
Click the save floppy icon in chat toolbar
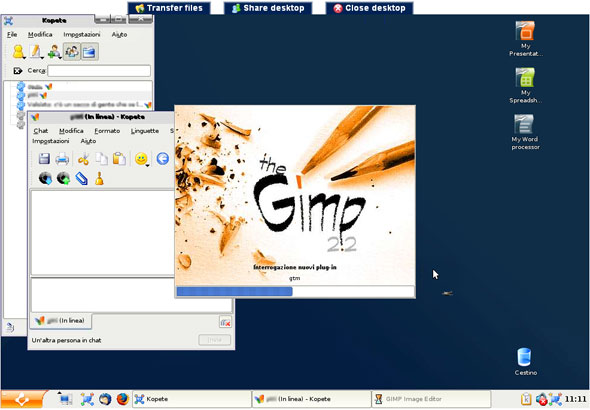44,159
